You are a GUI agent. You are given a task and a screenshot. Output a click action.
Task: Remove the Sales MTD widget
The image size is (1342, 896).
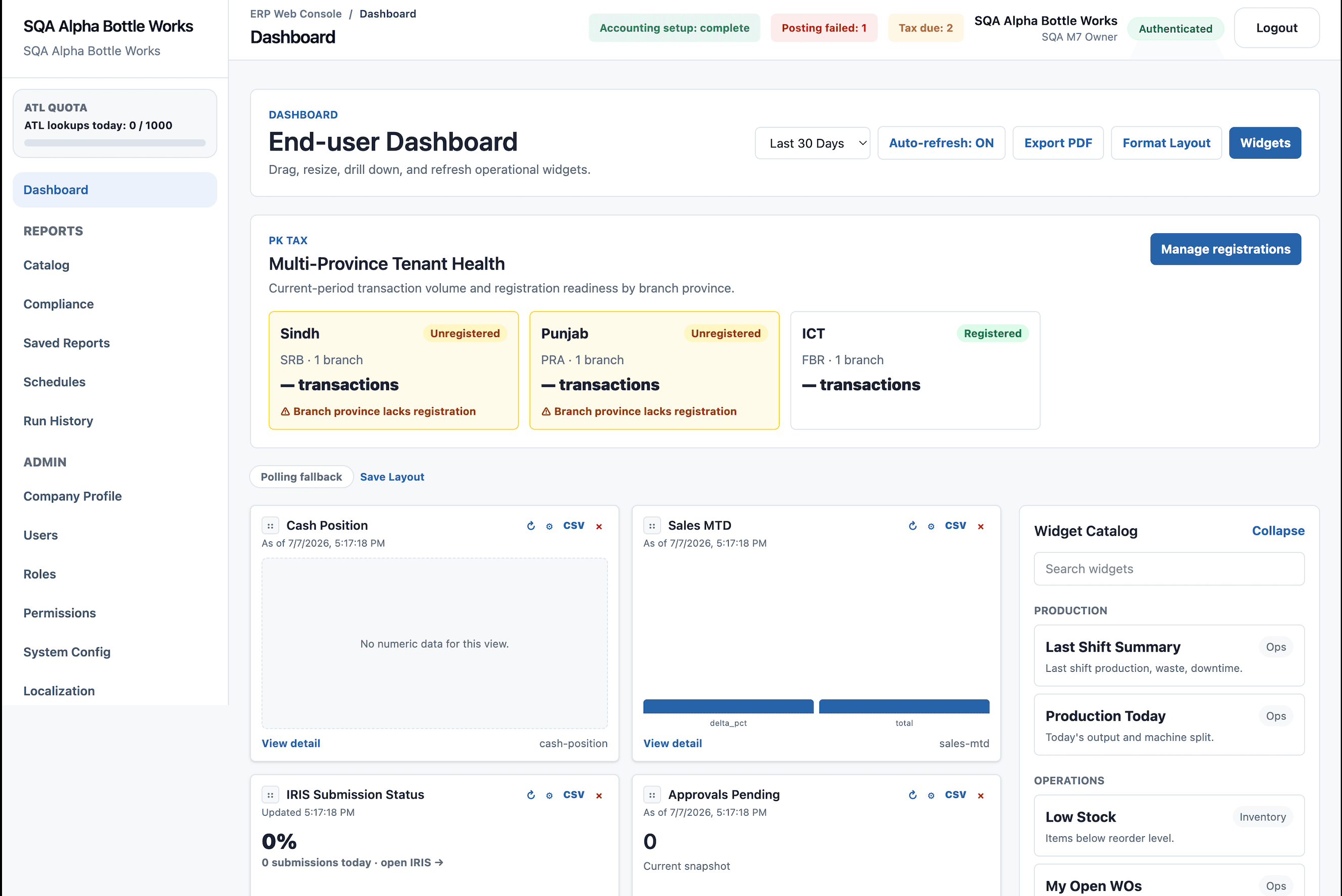pyautogui.click(x=981, y=526)
